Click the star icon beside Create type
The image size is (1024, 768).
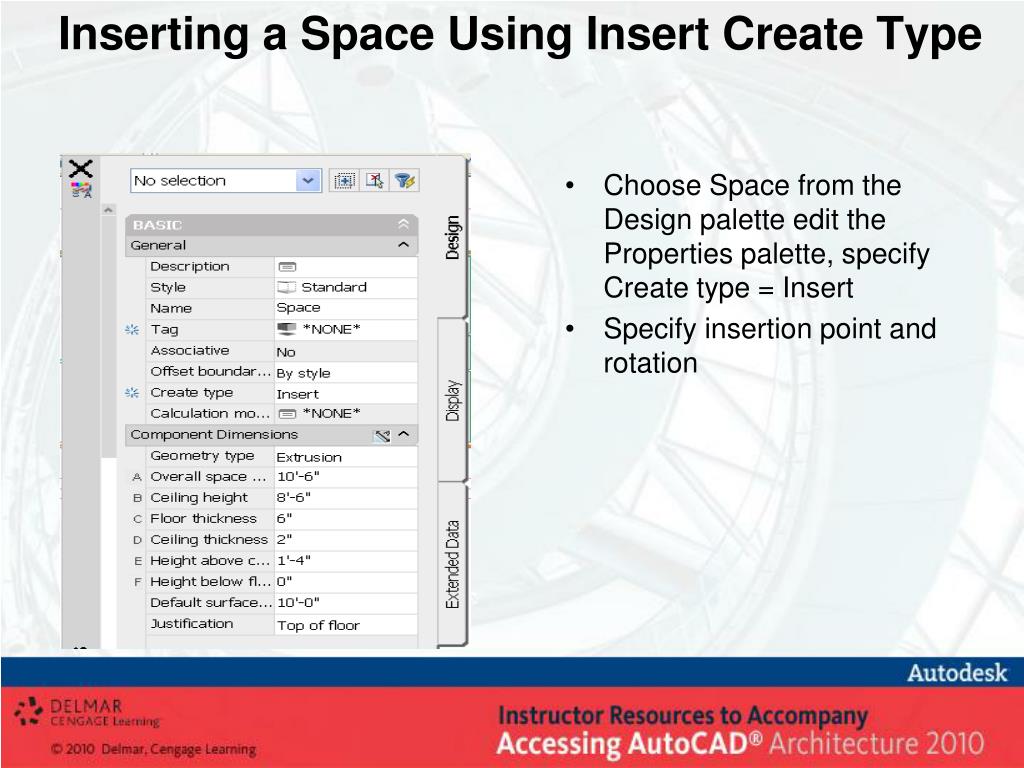(x=132, y=393)
